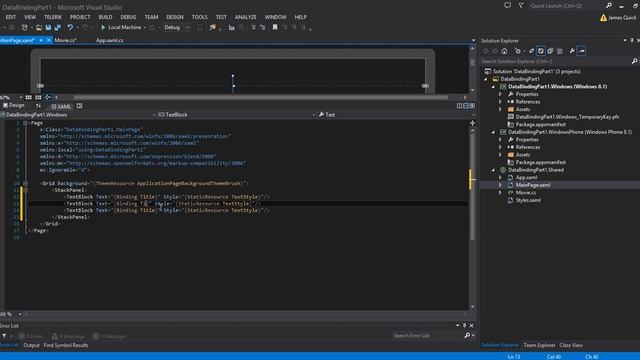This screenshot has width=640, height=360.
Task: Click Pending Changes Filter clock icon
Action: point(518,51)
